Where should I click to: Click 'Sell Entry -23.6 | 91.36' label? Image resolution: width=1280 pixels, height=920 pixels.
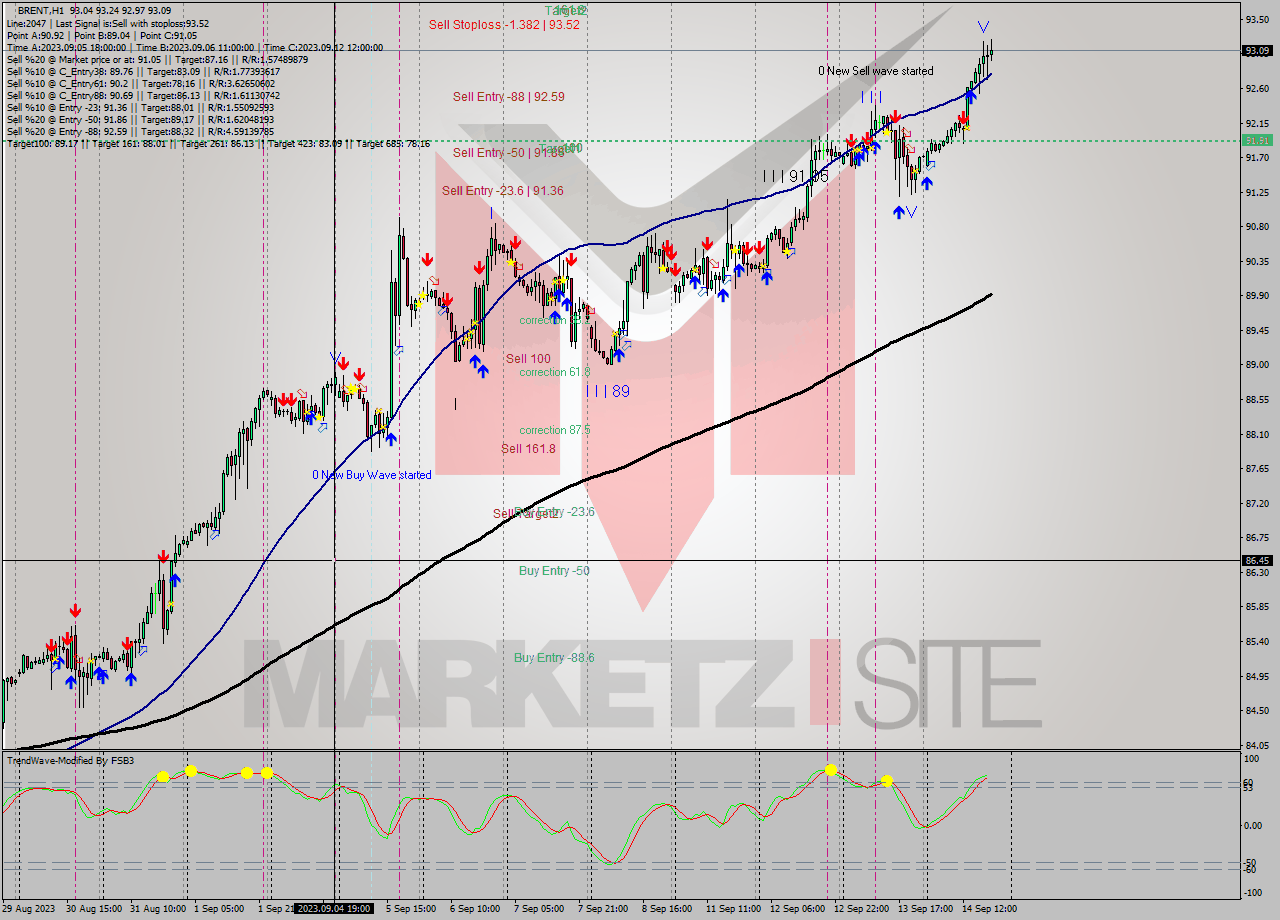tap(502, 191)
